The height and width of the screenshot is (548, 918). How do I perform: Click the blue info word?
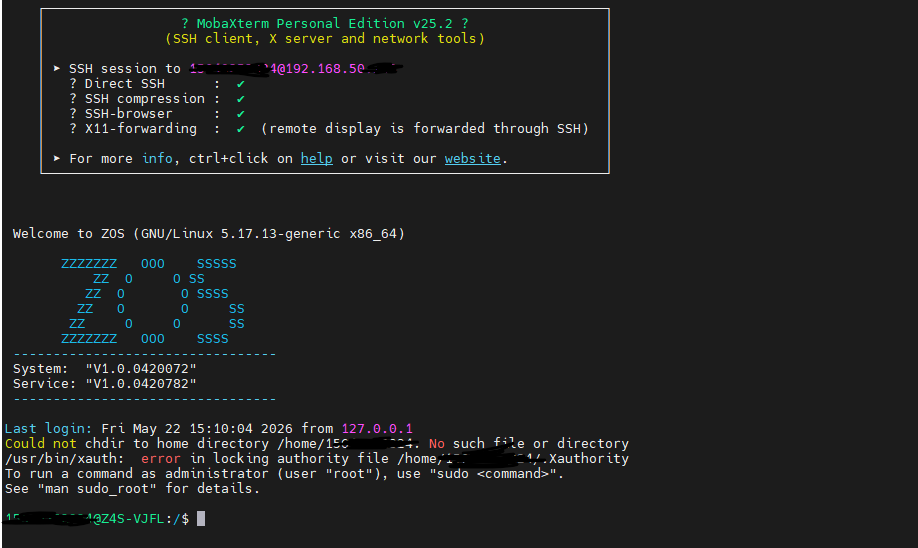point(157,159)
